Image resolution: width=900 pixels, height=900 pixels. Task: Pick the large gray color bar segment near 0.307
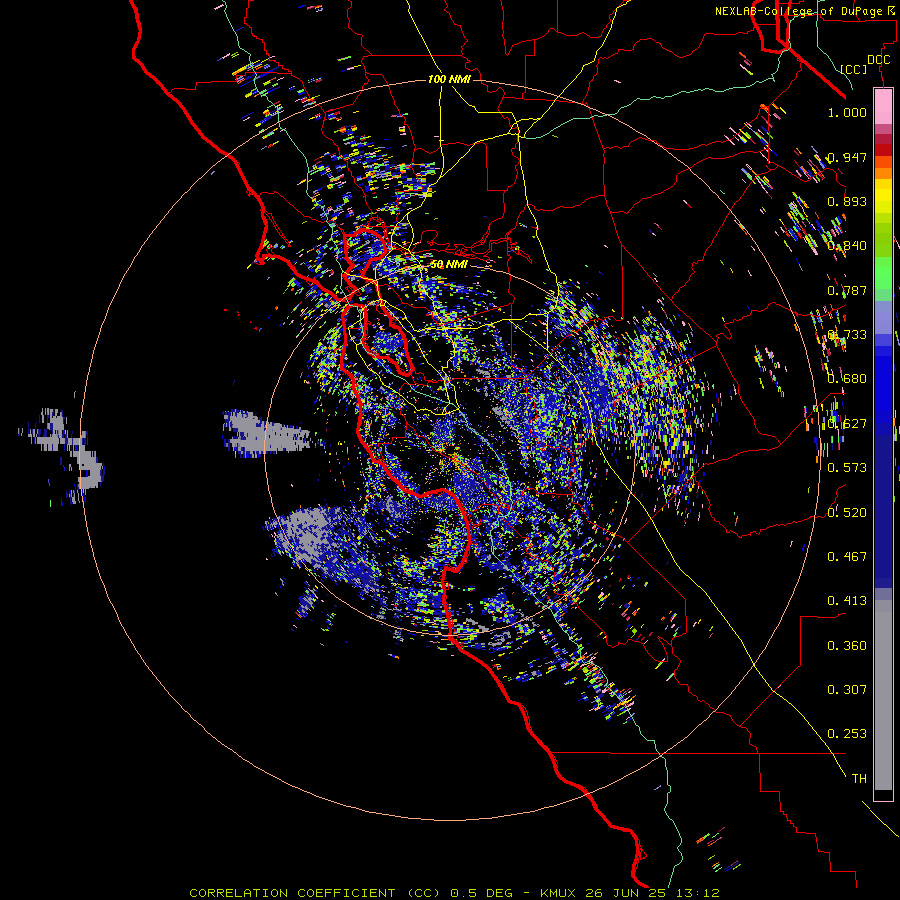(x=883, y=695)
